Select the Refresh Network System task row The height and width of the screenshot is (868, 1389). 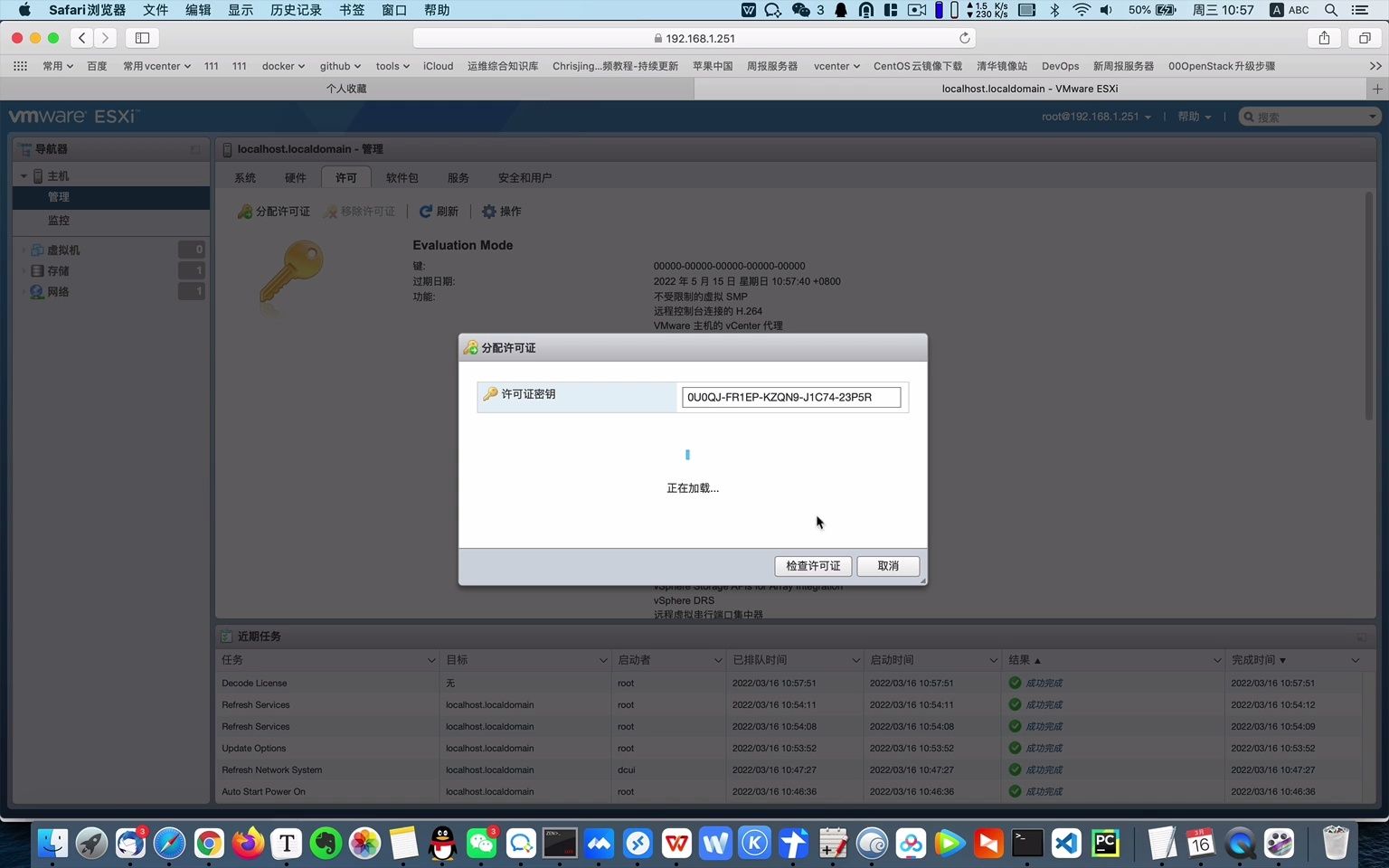point(789,770)
